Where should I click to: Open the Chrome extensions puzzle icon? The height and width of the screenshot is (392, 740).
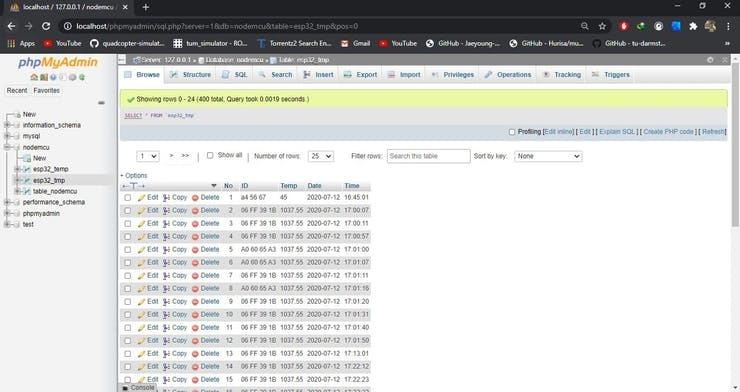pos(693,26)
